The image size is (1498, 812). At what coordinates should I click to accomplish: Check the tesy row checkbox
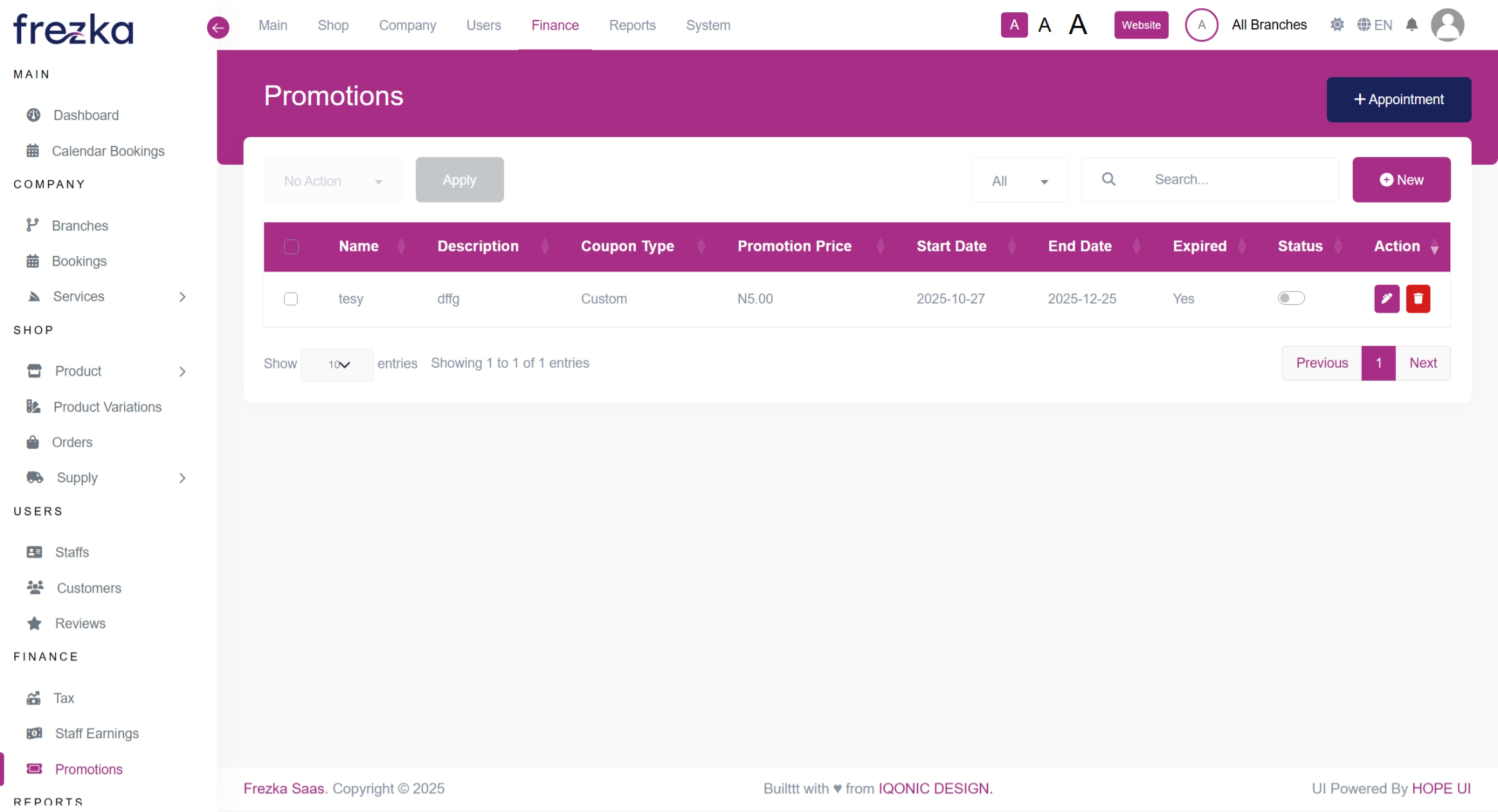click(x=291, y=299)
